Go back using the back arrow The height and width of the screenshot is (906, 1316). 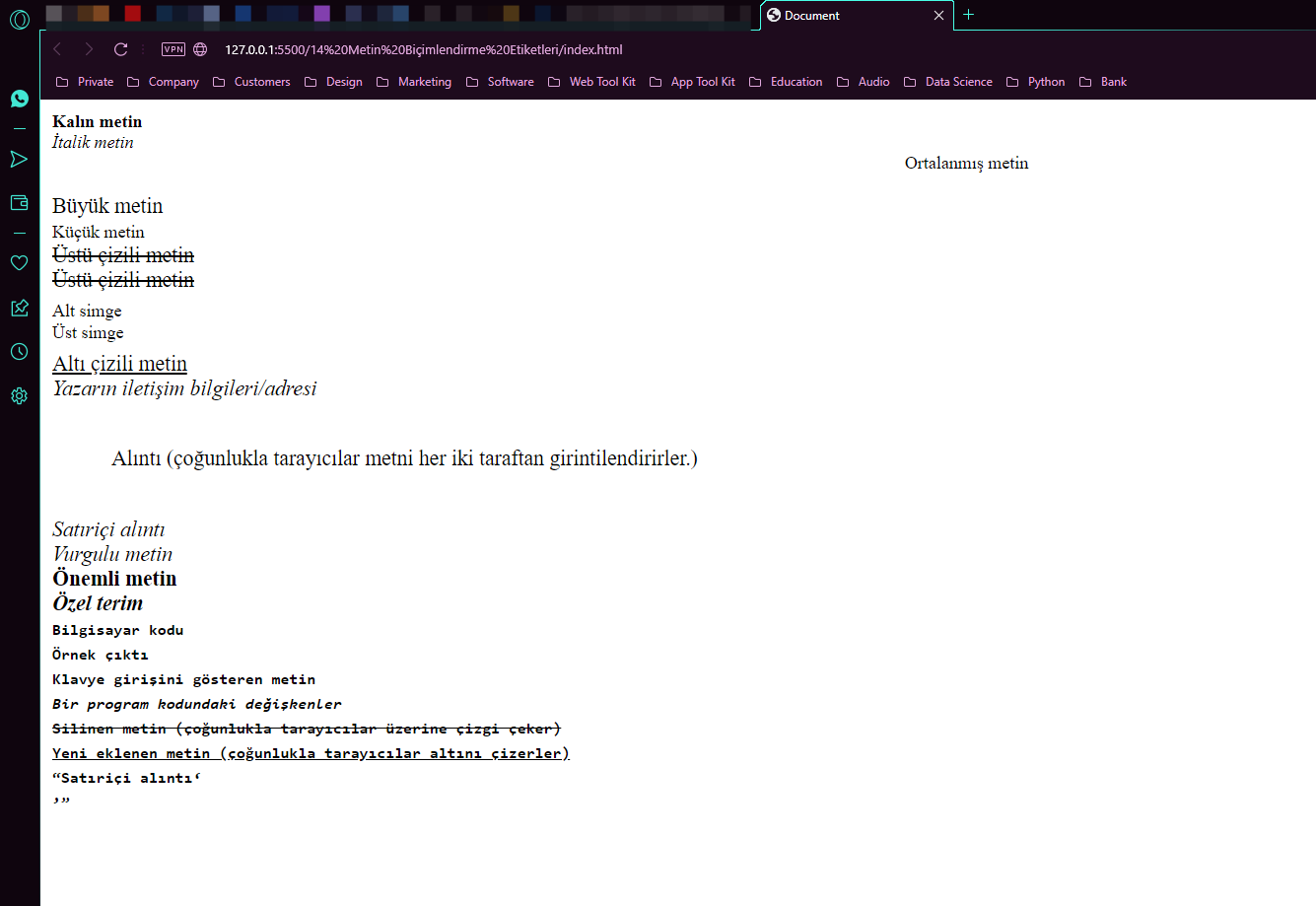(56, 49)
